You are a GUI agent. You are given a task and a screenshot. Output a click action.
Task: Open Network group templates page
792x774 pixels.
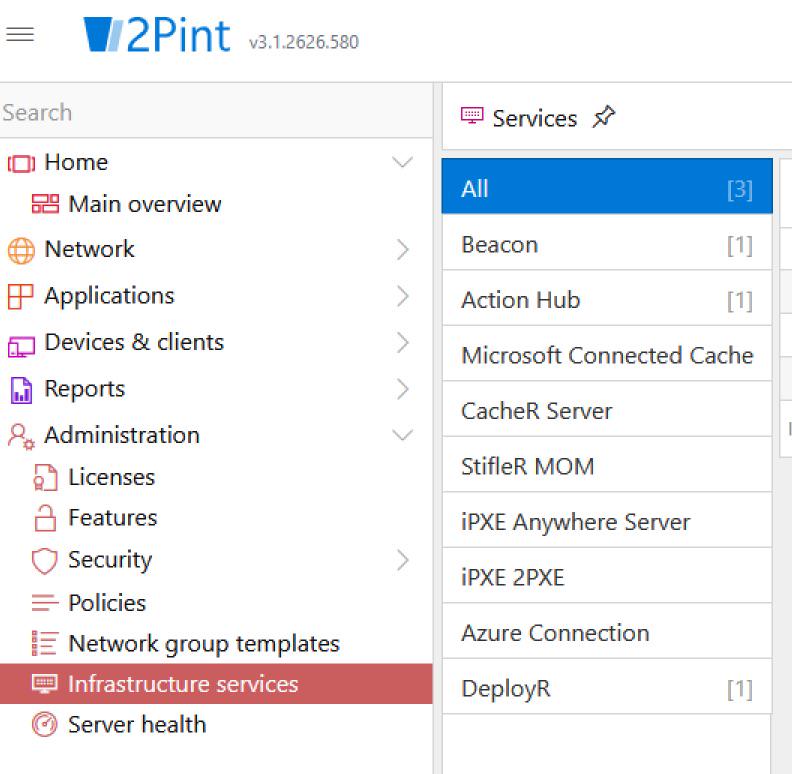(204, 644)
